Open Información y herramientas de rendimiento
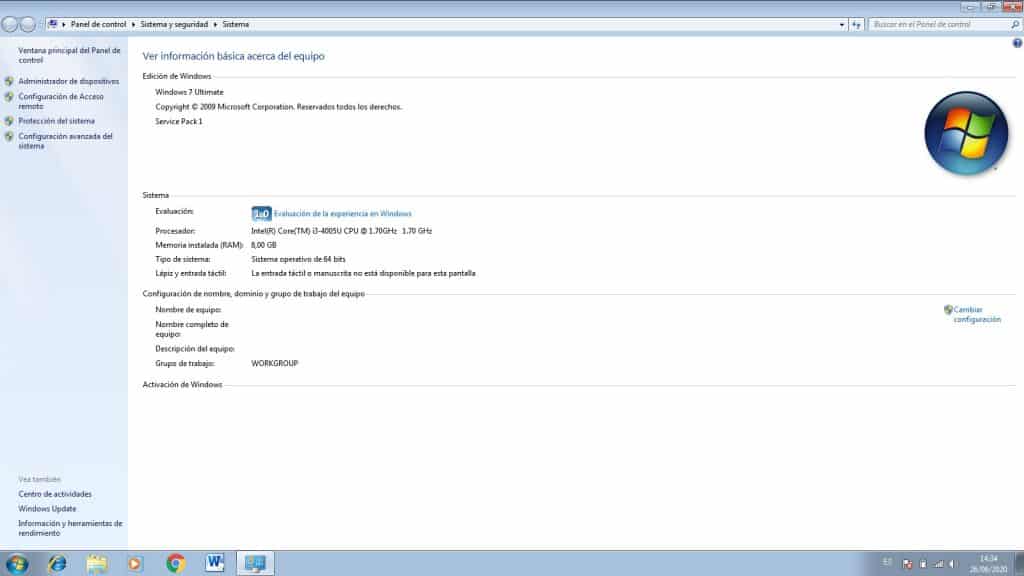This screenshot has width=1024, height=576. (x=70, y=528)
